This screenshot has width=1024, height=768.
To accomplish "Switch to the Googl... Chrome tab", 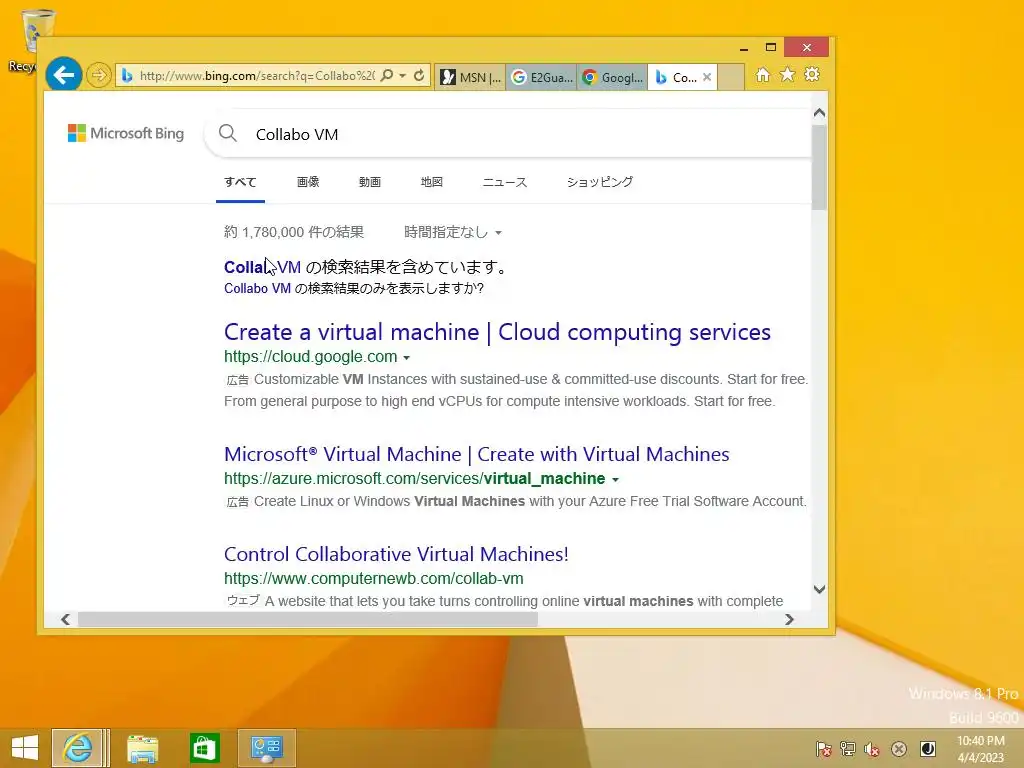I will click(x=613, y=77).
